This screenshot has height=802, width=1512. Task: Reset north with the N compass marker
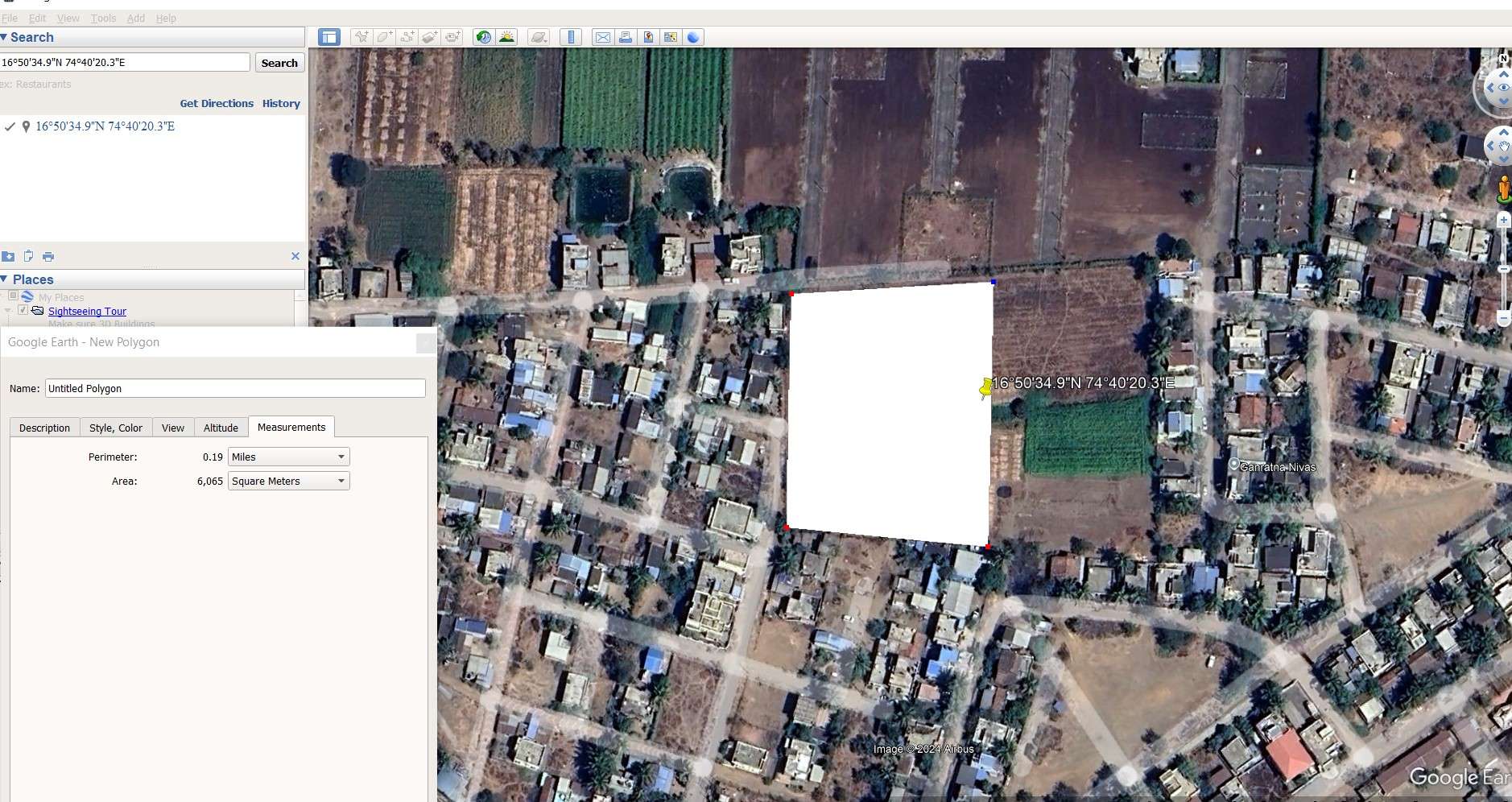click(1503, 58)
